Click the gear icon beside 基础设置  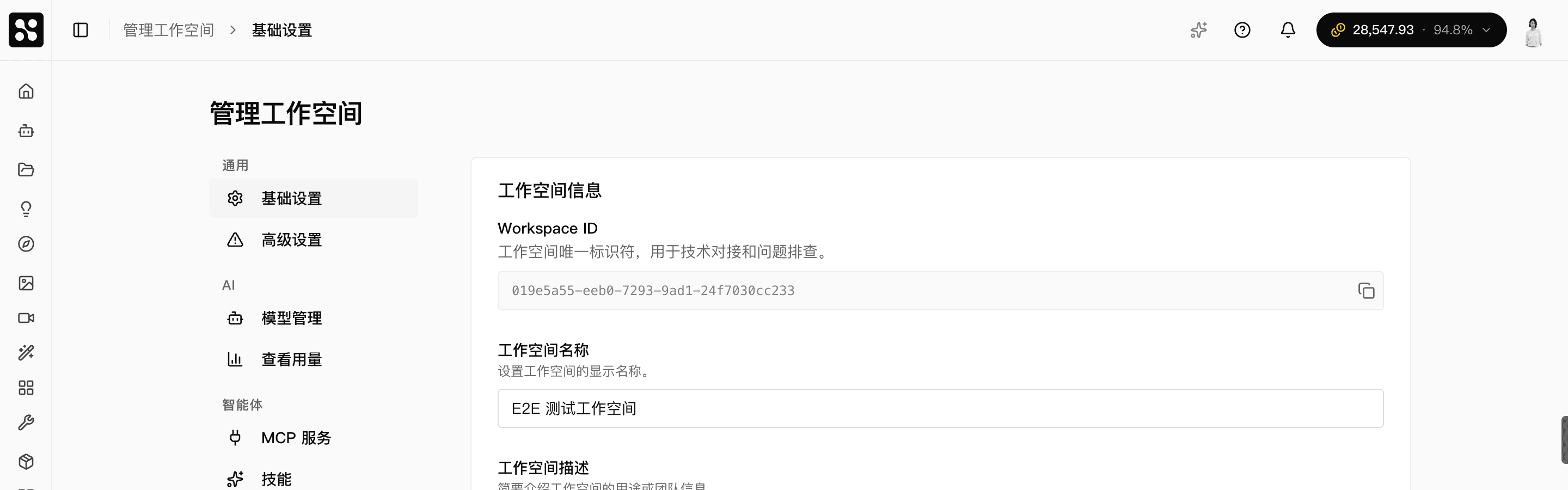(235, 198)
